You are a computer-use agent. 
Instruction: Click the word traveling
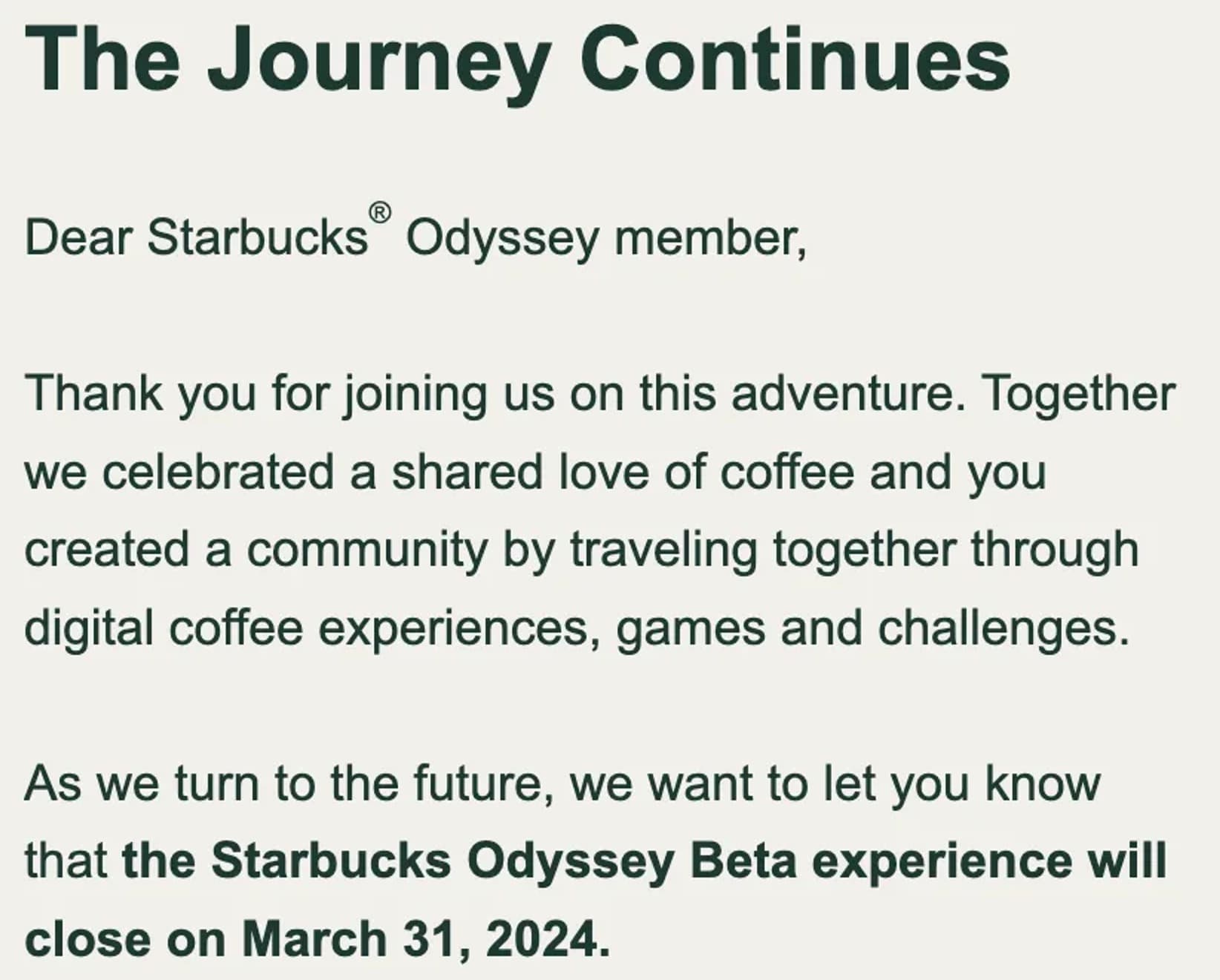pyautogui.click(x=663, y=551)
